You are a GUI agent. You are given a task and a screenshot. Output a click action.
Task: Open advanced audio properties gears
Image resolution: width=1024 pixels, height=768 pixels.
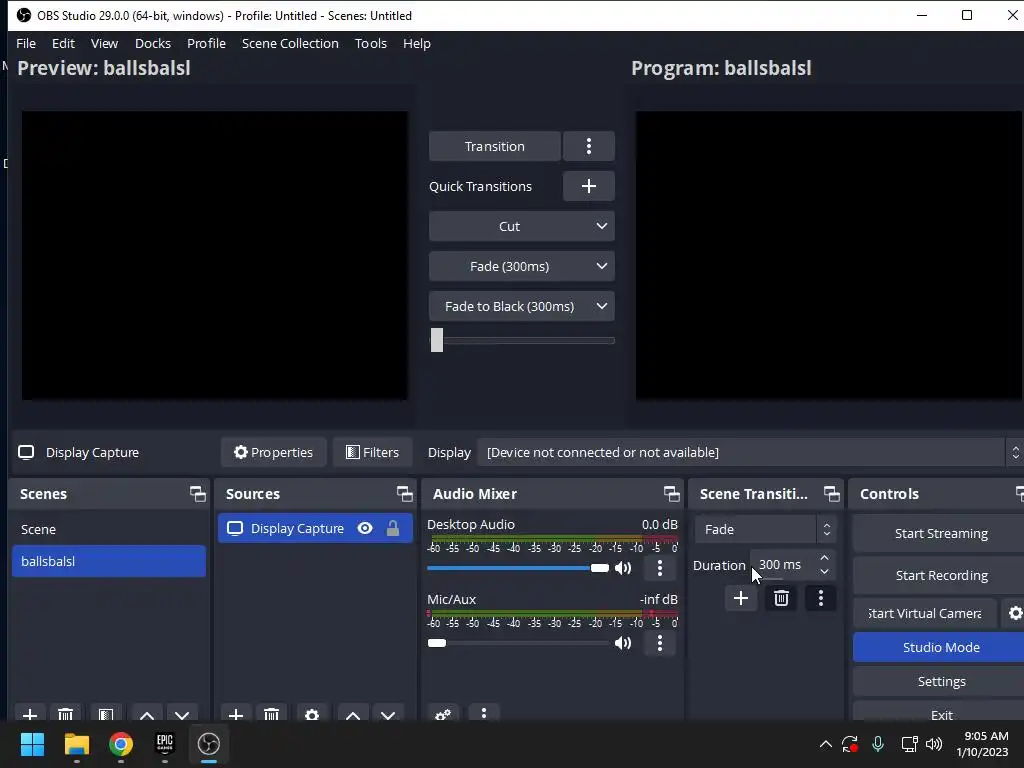(x=443, y=714)
